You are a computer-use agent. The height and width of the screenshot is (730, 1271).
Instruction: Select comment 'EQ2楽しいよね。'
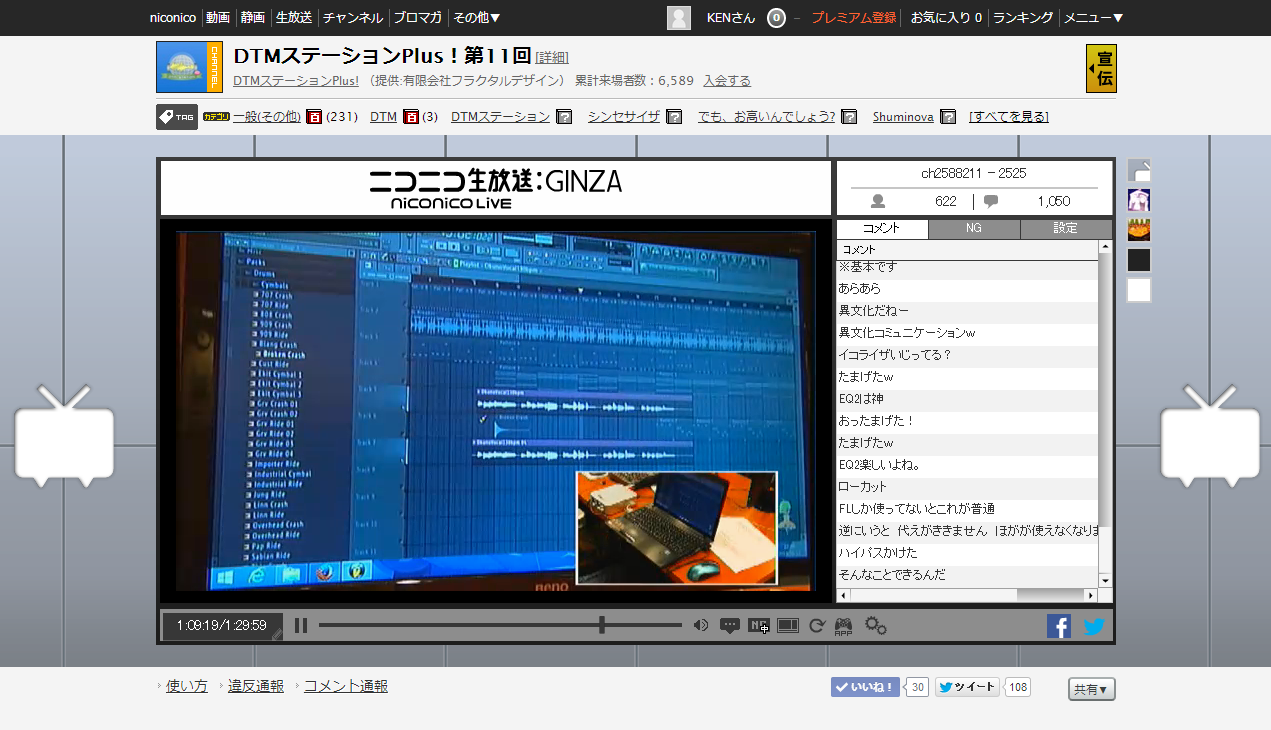967,465
